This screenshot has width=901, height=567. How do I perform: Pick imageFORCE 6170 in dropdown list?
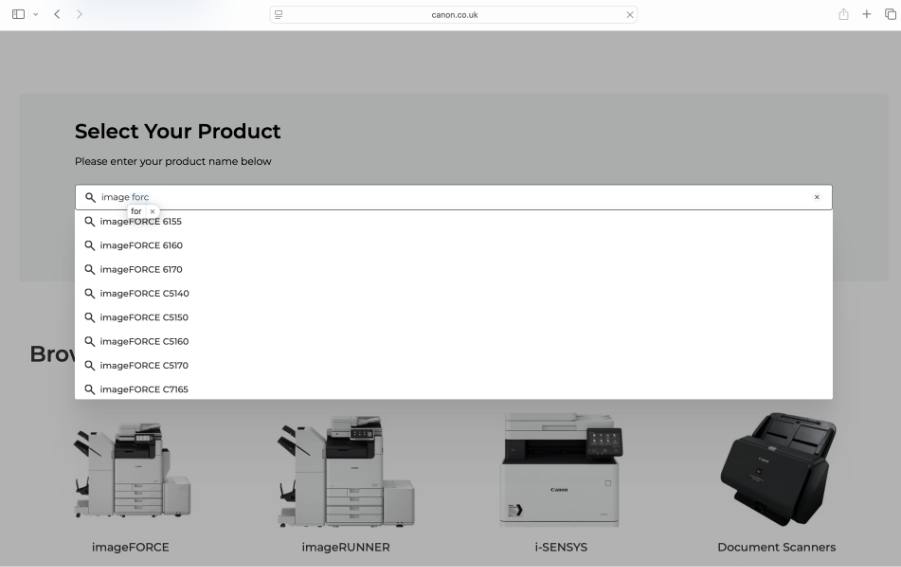(x=140, y=270)
